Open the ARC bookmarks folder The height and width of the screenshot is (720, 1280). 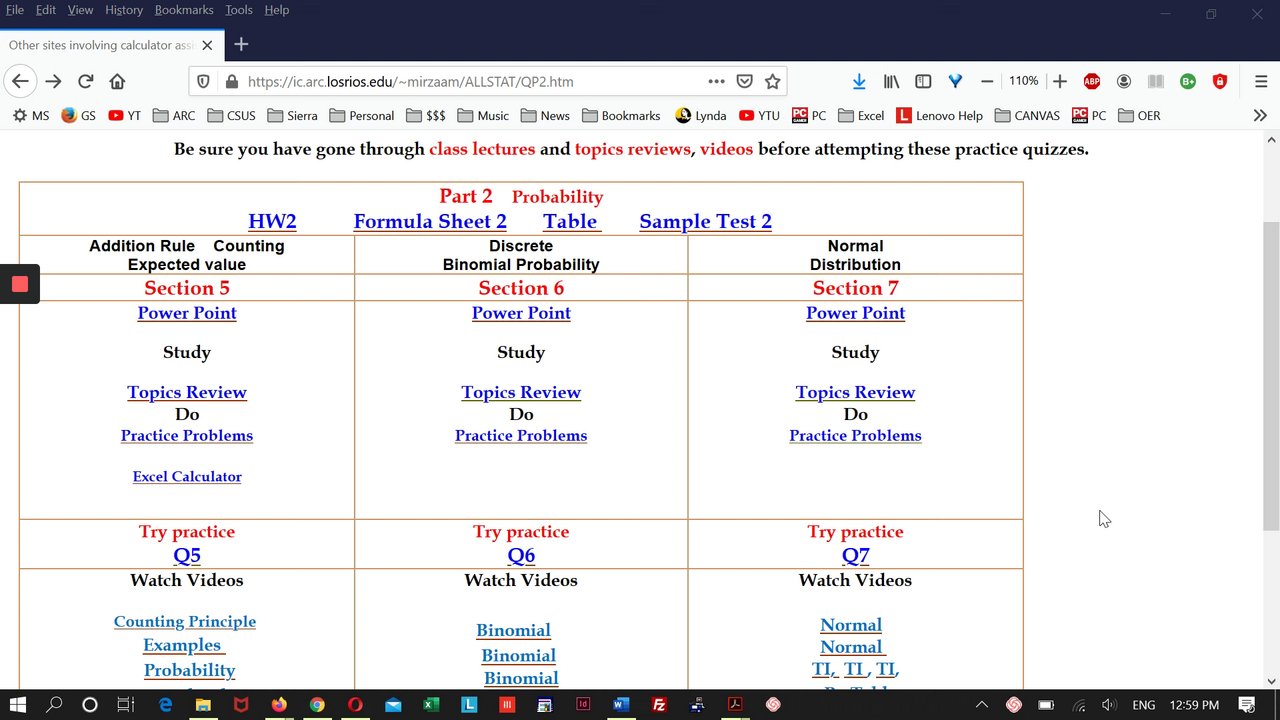174,115
